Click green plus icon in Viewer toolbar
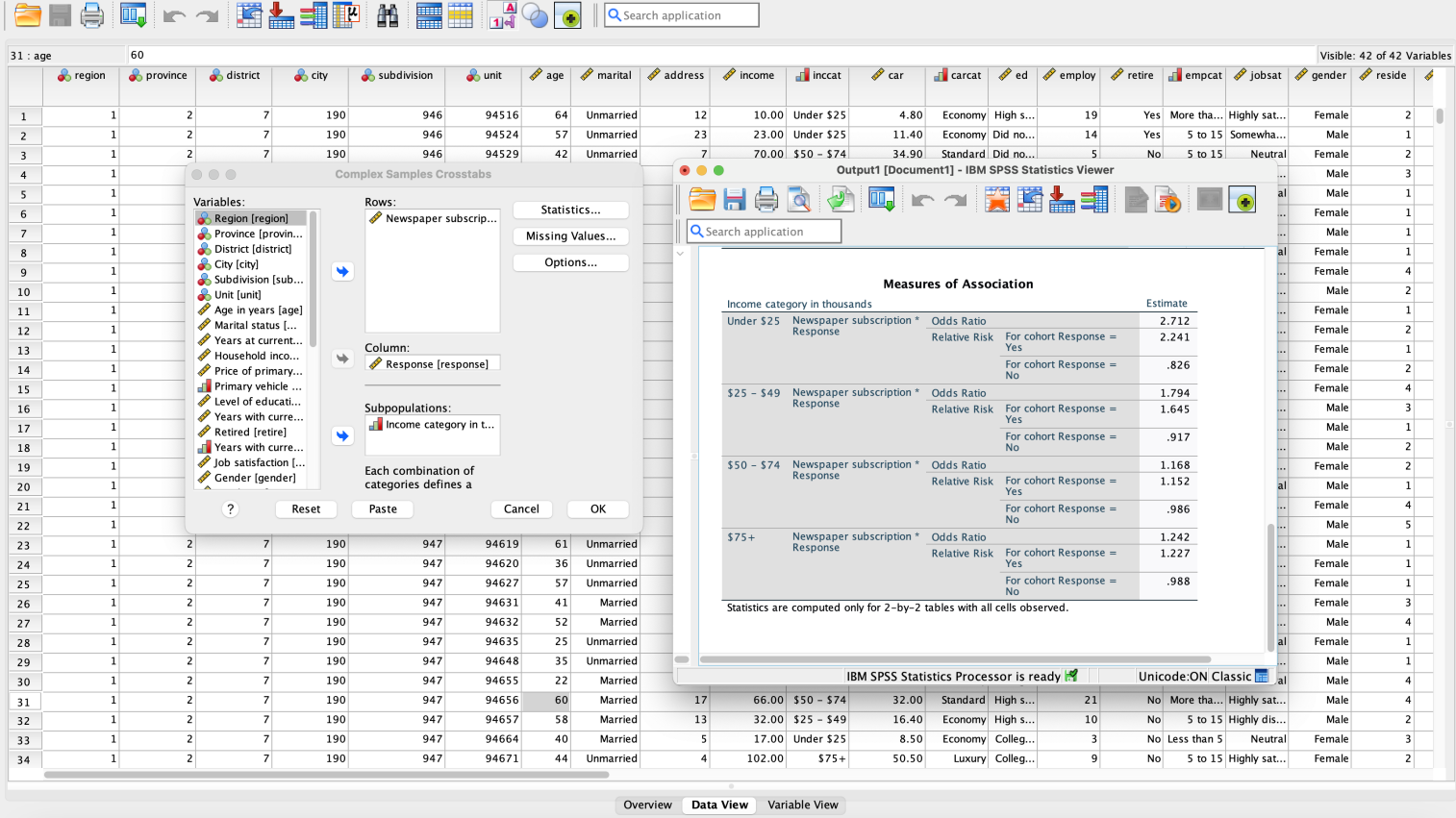 (1243, 200)
